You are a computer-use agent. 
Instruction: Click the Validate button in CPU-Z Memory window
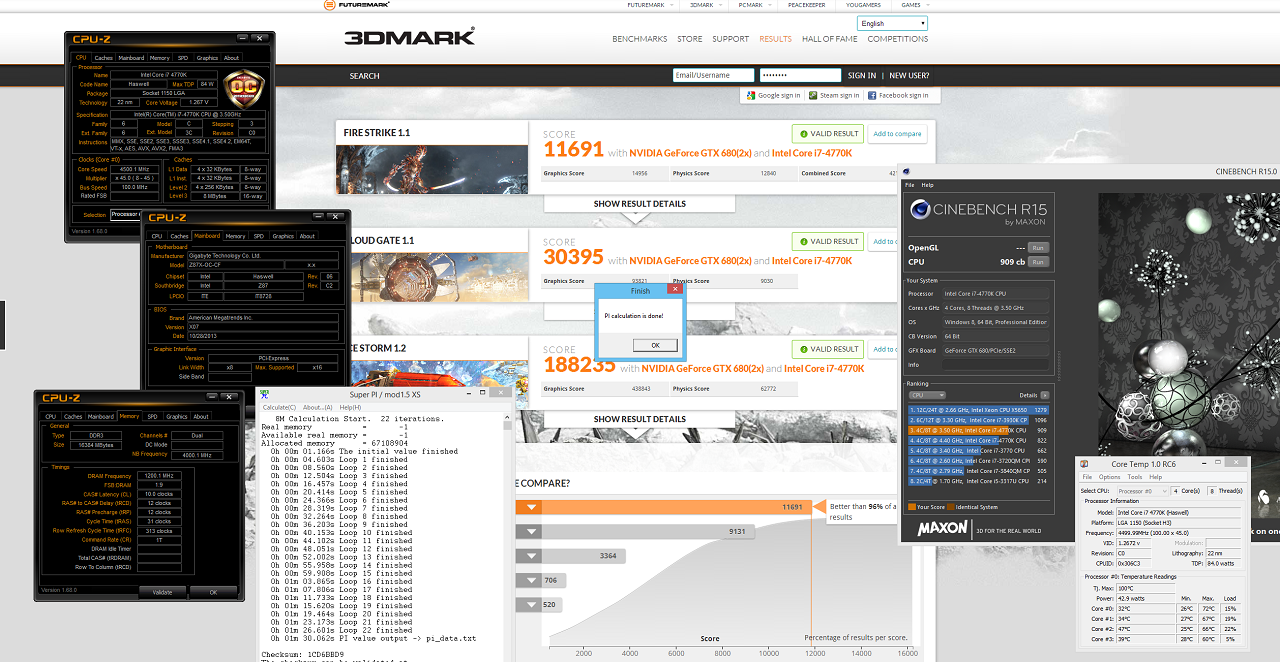(x=162, y=592)
